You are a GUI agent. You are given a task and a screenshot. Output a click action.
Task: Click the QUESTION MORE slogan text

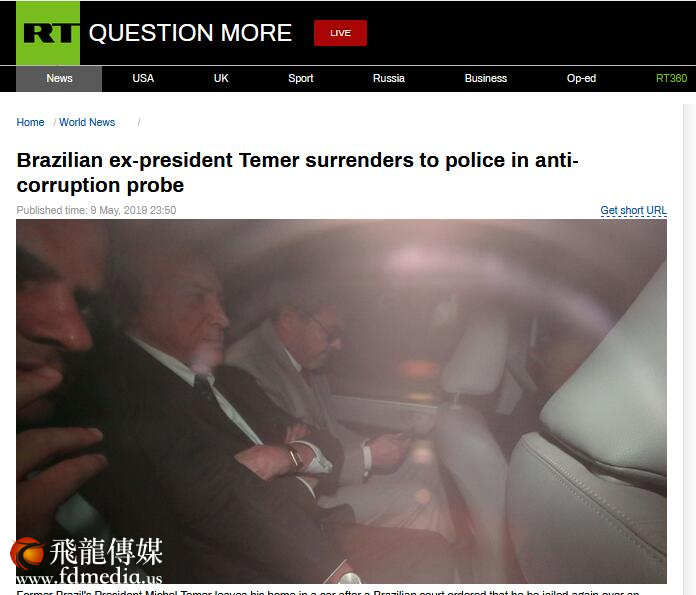(190, 33)
